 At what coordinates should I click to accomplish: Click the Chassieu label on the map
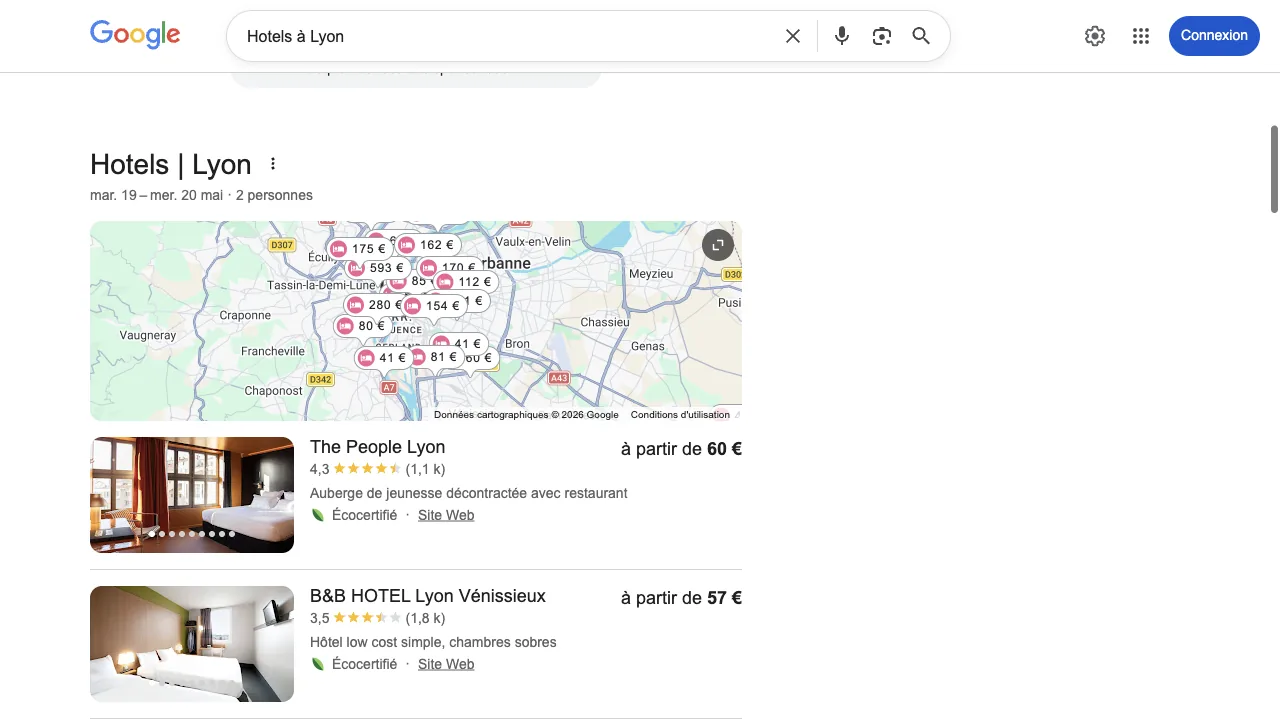tap(605, 322)
